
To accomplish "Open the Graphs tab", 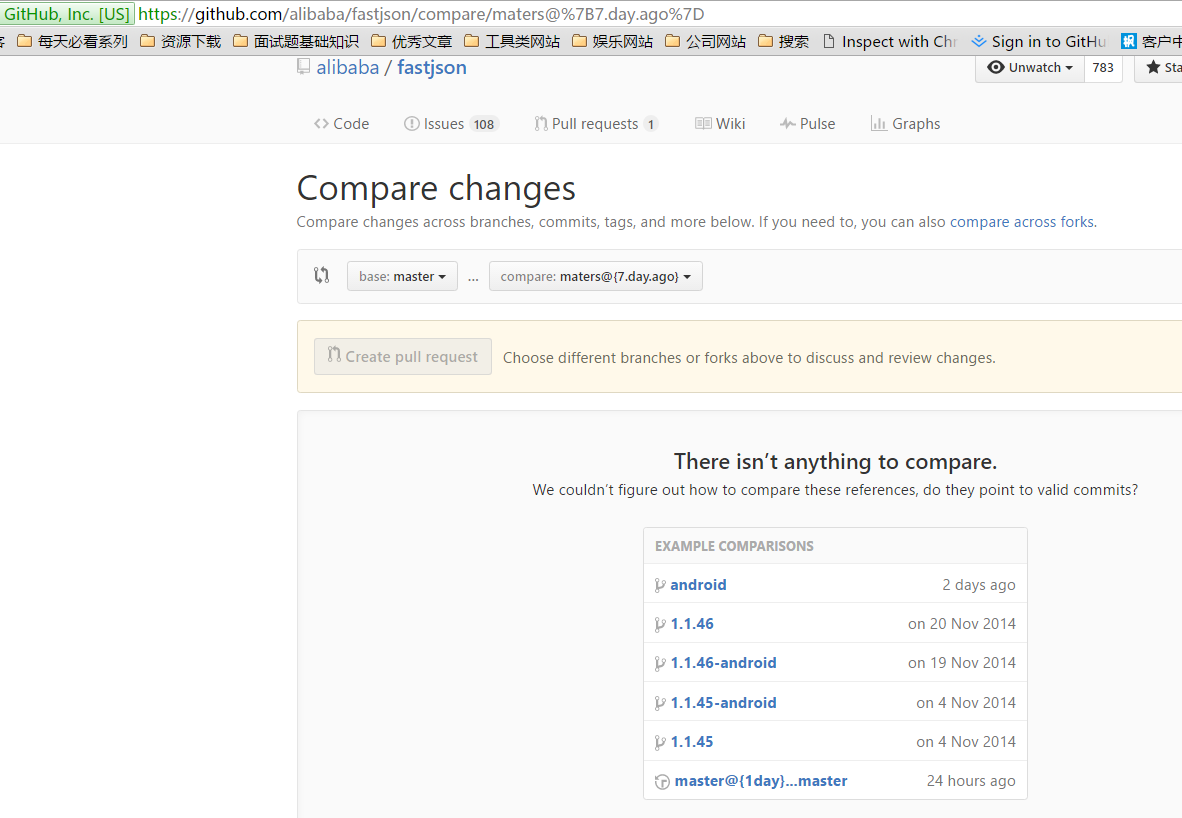I will click(905, 124).
